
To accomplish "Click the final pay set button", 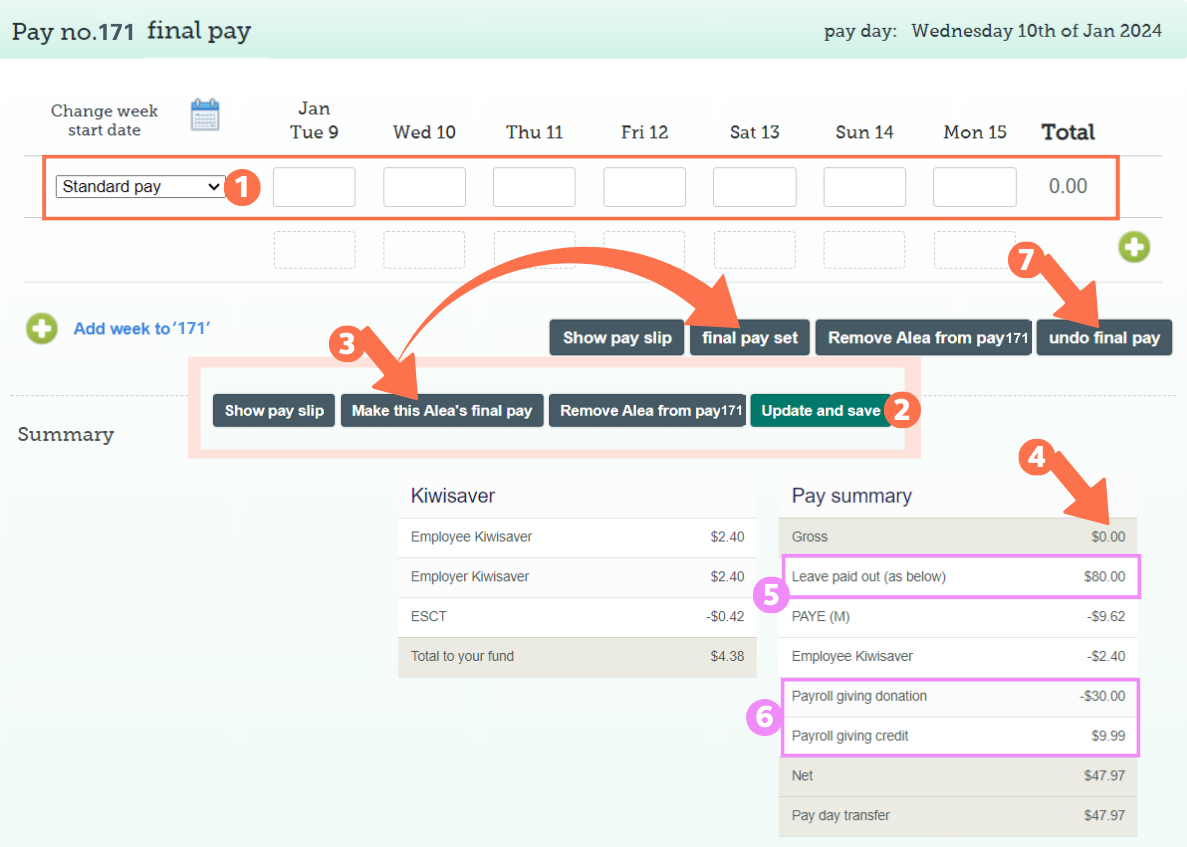I will (x=749, y=337).
